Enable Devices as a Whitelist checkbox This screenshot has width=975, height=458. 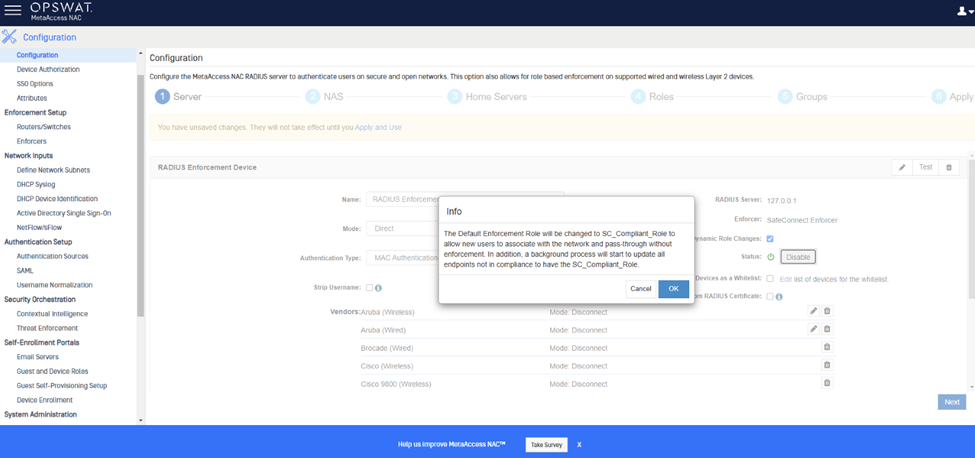[770, 278]
